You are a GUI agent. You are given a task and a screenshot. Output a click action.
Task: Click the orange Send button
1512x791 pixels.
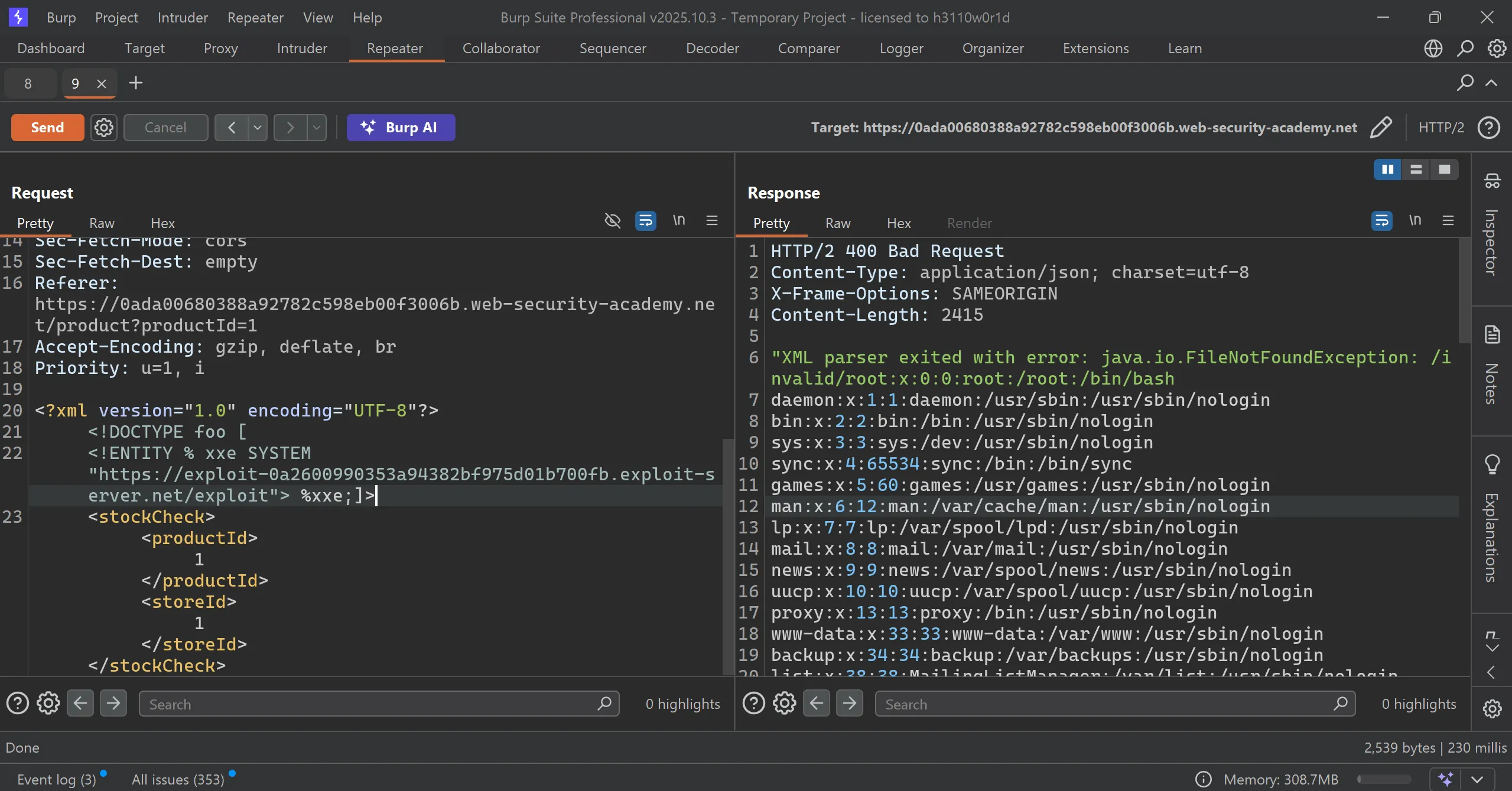tap(47, 128)
